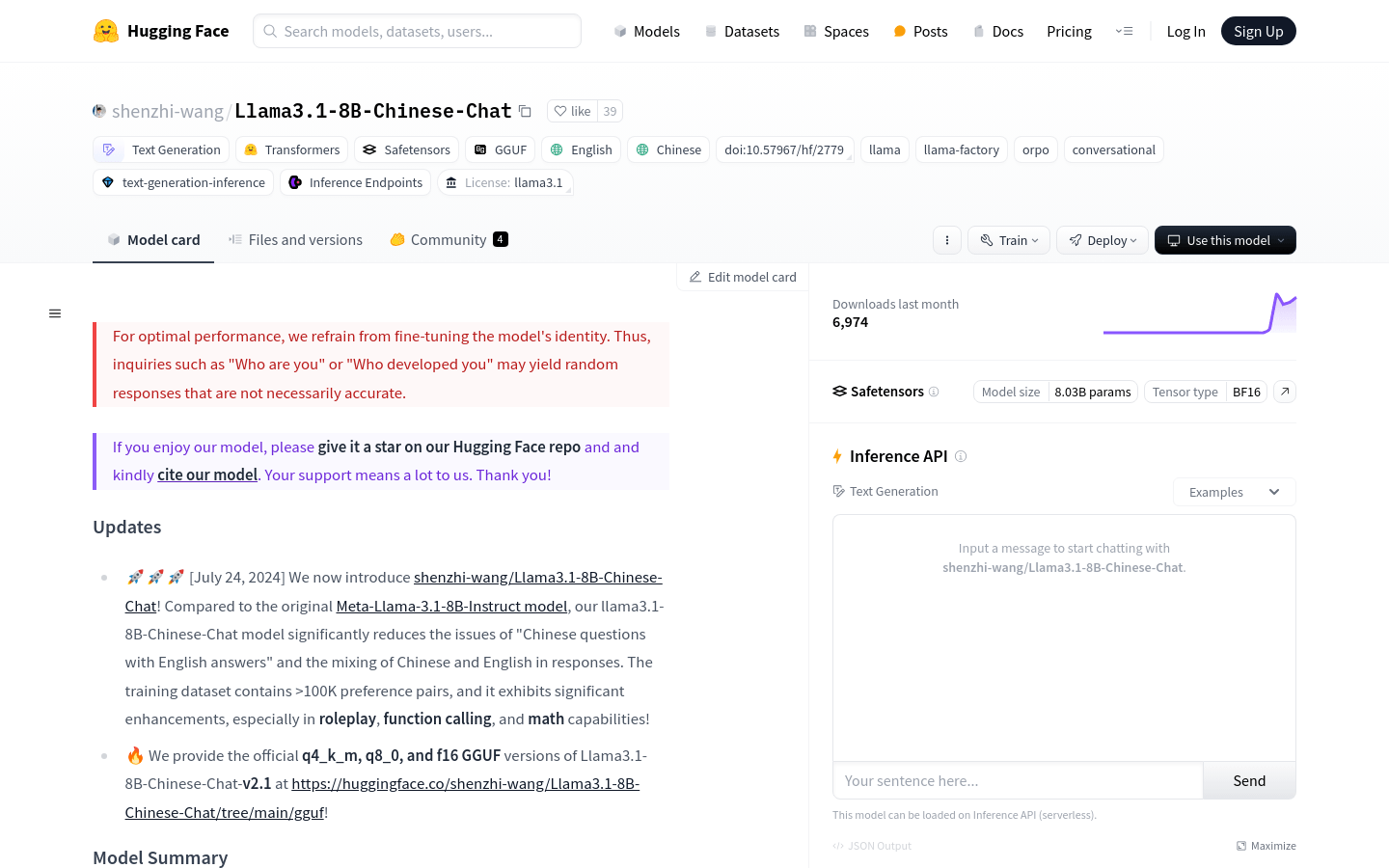Click the Hugging Face logo icon

pyautogui.click(x=106, y=31)
